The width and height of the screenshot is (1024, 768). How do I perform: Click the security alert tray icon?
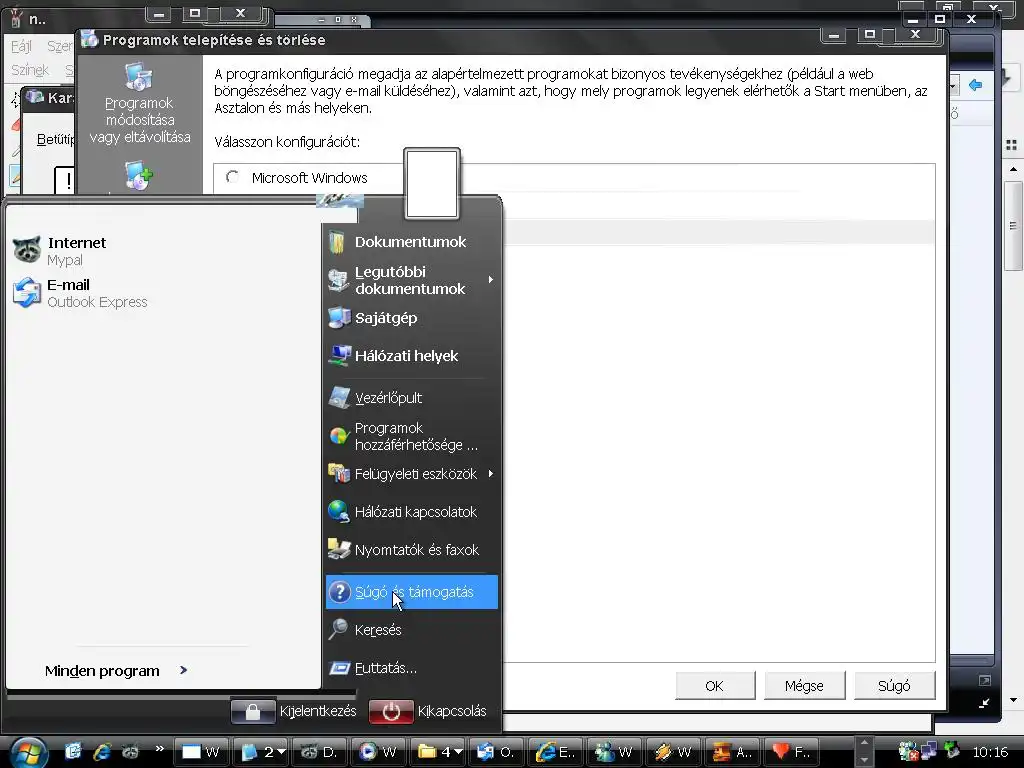pyautogui.click(x=908, y=752)
